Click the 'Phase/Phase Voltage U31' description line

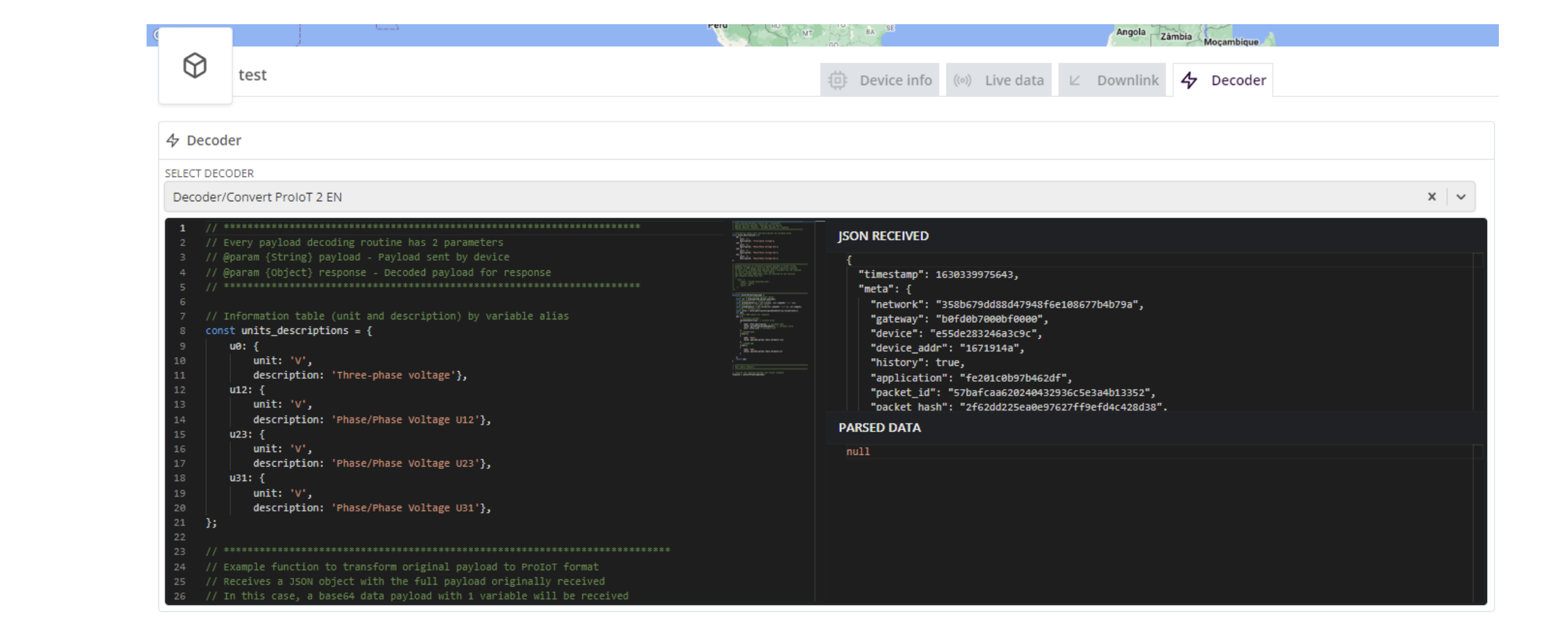click(x=372, y=507)
